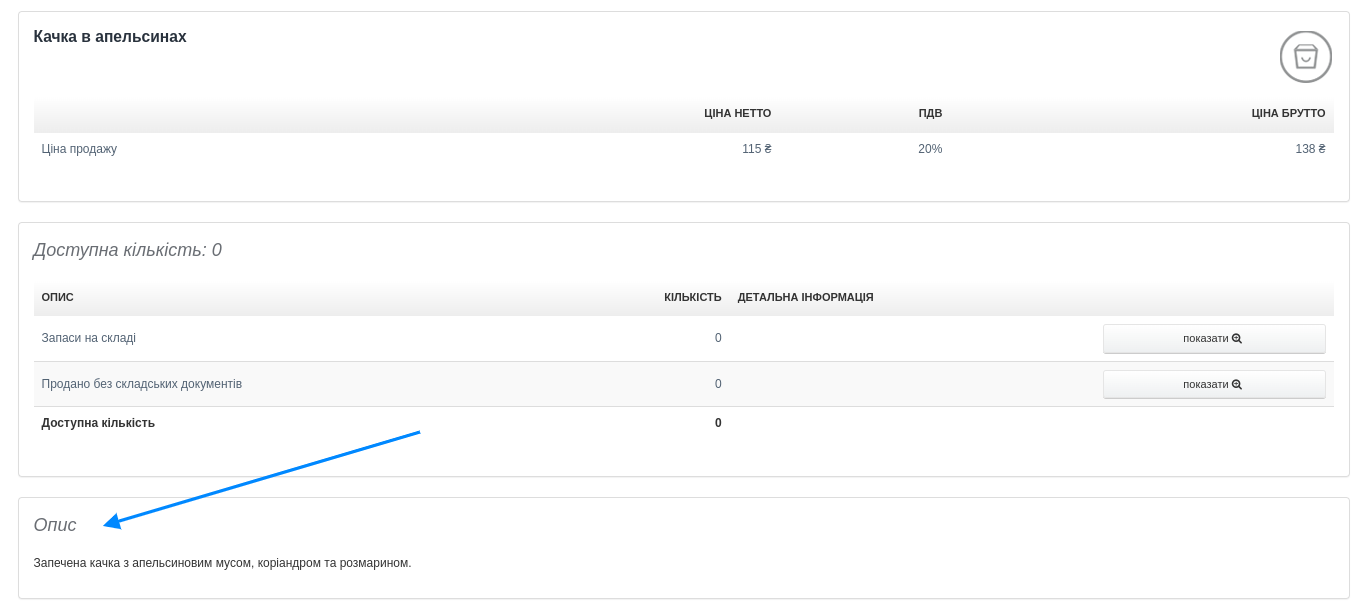
Task: Click the Ціна нетто column header
Action: pyautogui.click(x=737, y=113)
